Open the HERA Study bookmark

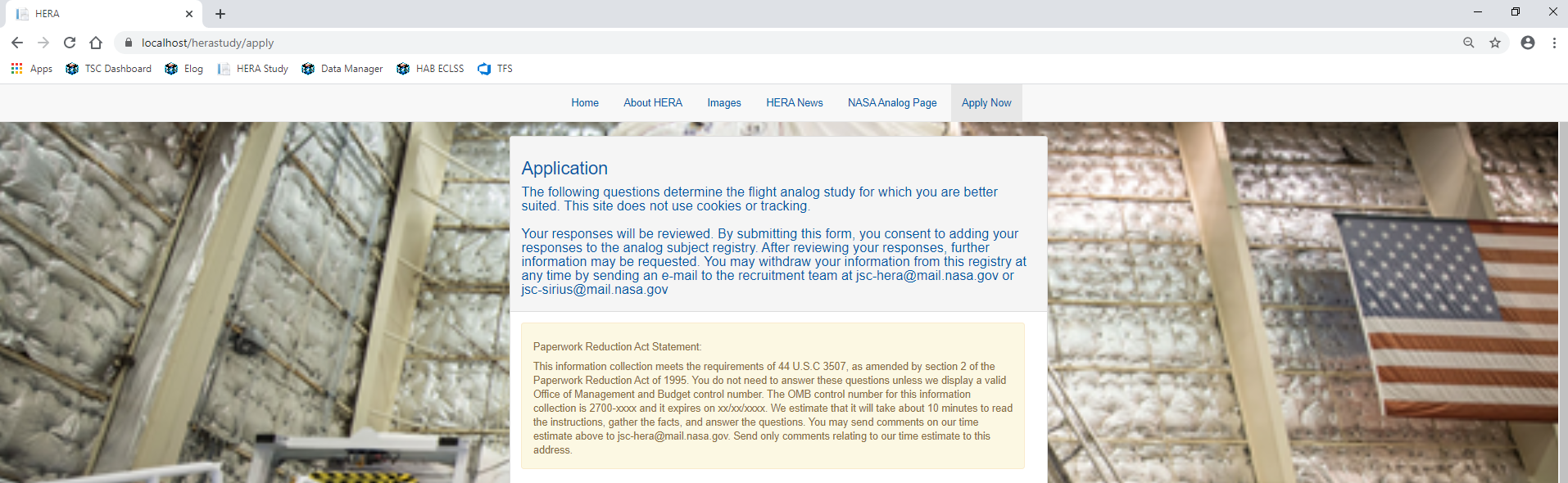coord(252,69)
